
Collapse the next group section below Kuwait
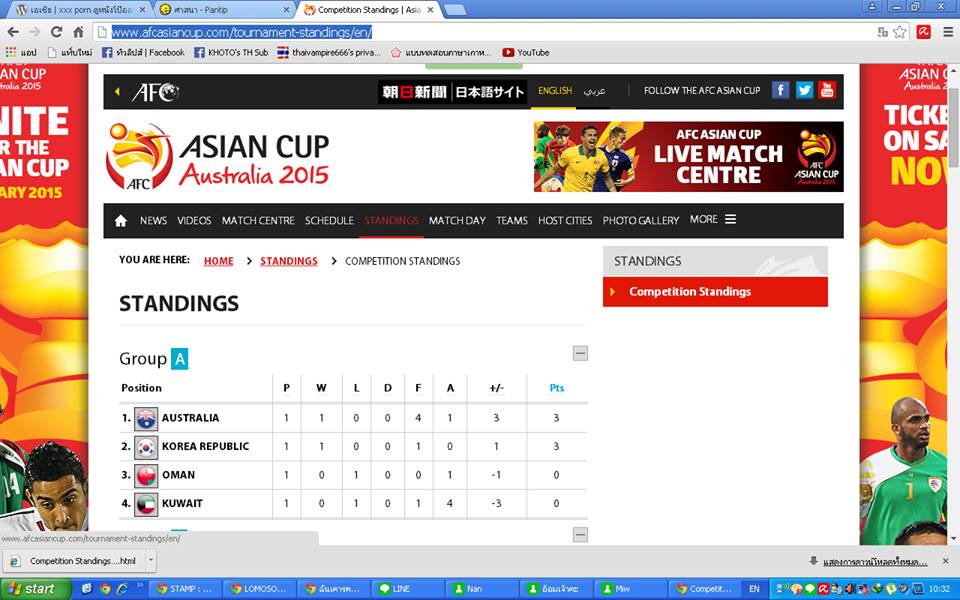[x=580, y=534]
